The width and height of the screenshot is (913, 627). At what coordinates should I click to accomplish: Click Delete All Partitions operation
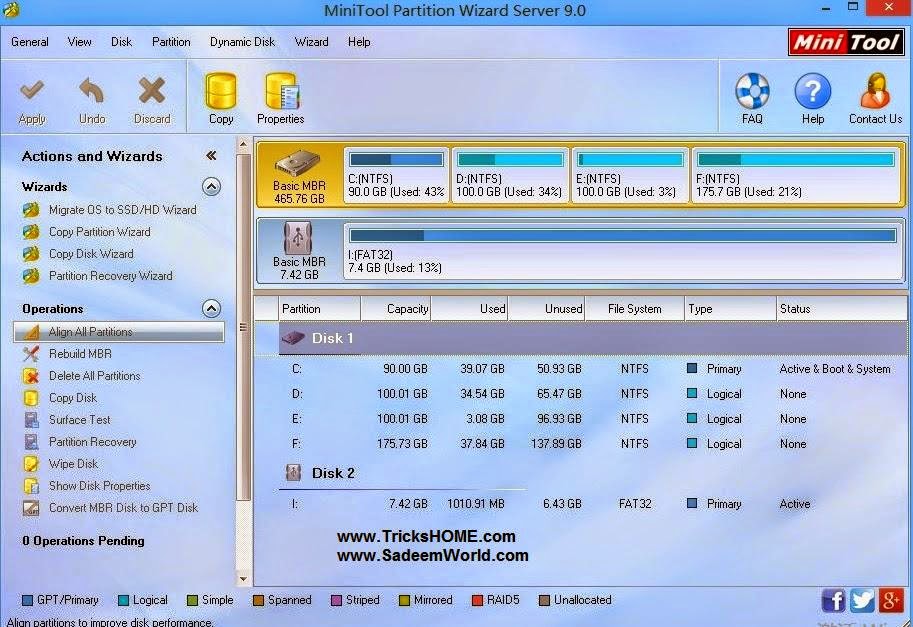pos(94,376)
